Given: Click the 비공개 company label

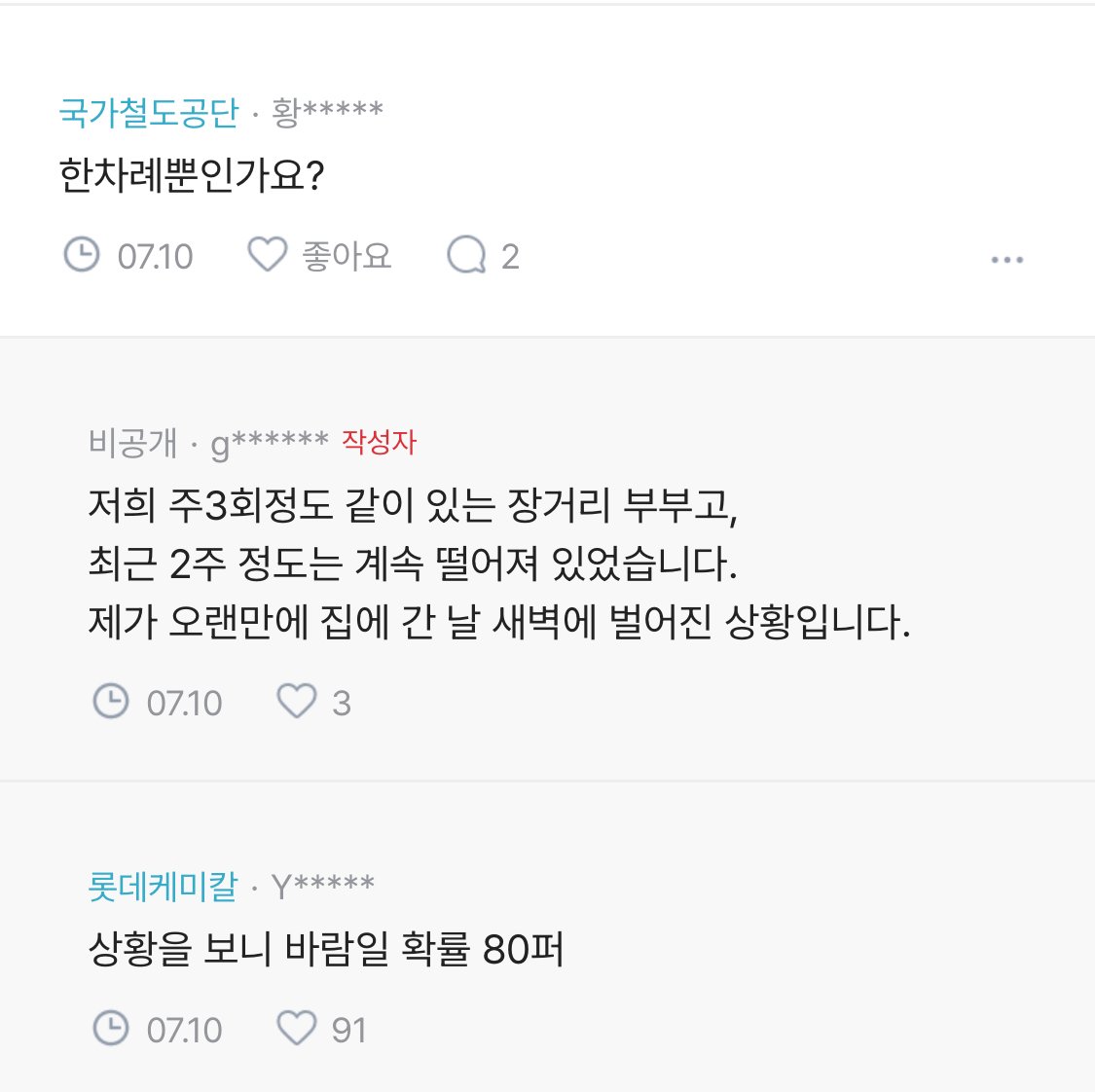Looking at the screenshot, I should [132, 444].
